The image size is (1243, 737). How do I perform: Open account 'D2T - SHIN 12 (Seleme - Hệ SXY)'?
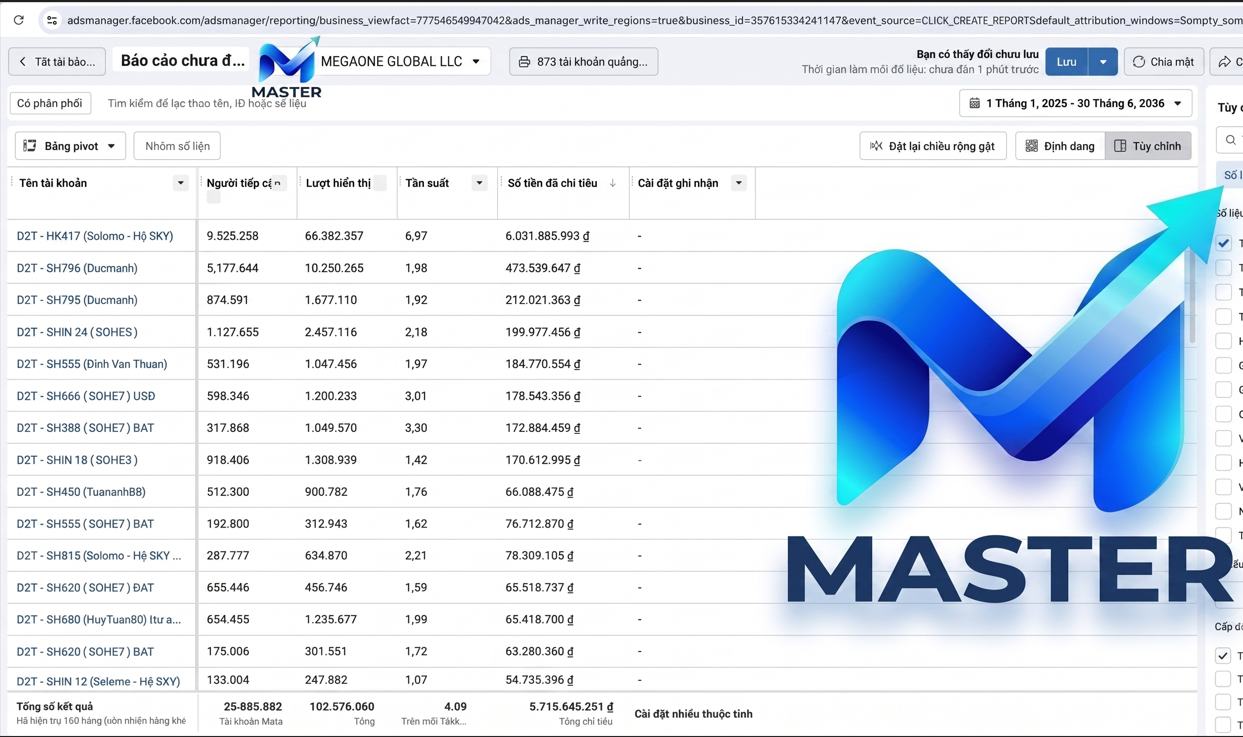click(x=98, y=681)
